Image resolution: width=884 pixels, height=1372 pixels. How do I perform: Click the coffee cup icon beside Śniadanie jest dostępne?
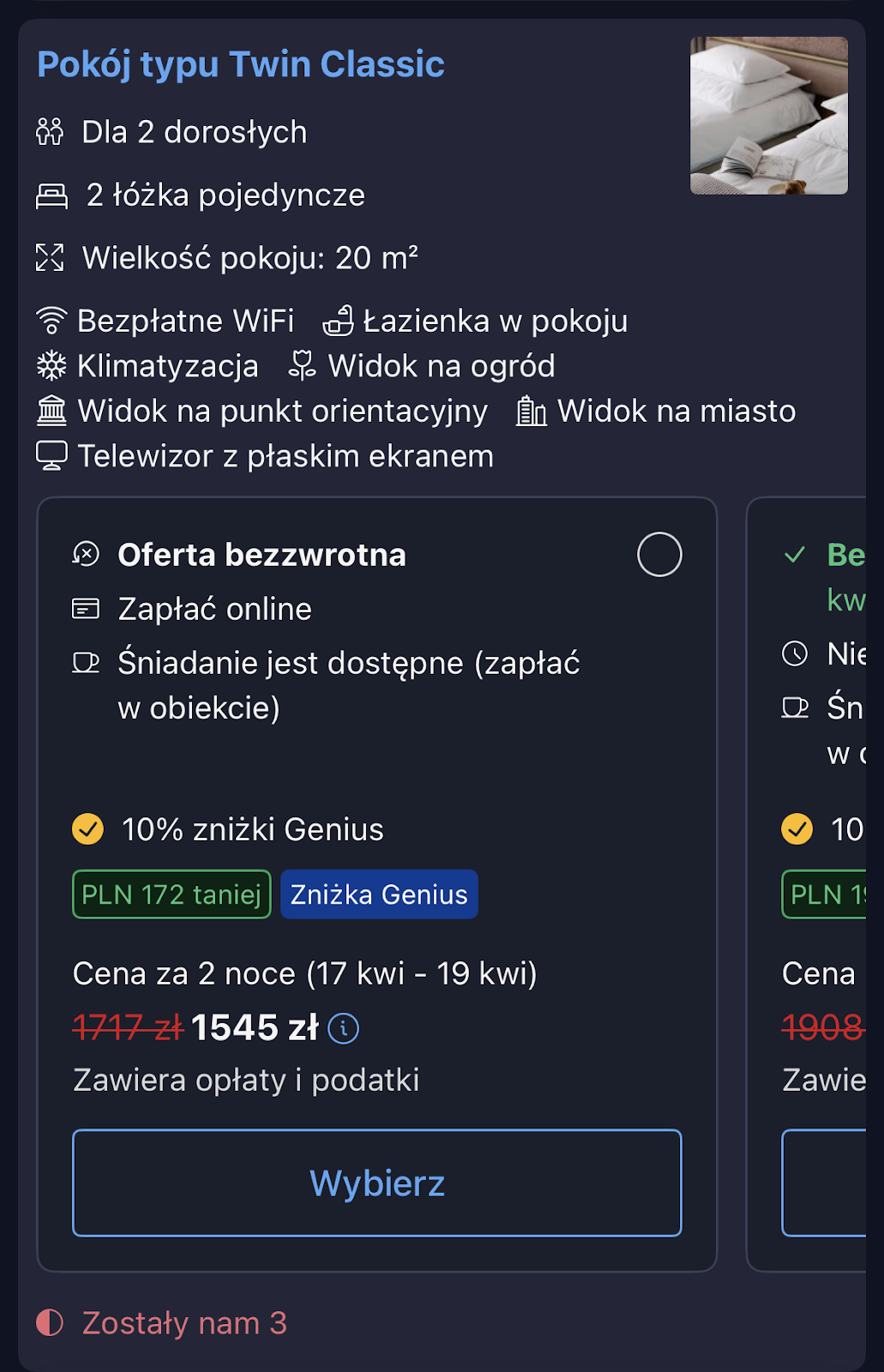pyautogui.click(x=86, y=663)
